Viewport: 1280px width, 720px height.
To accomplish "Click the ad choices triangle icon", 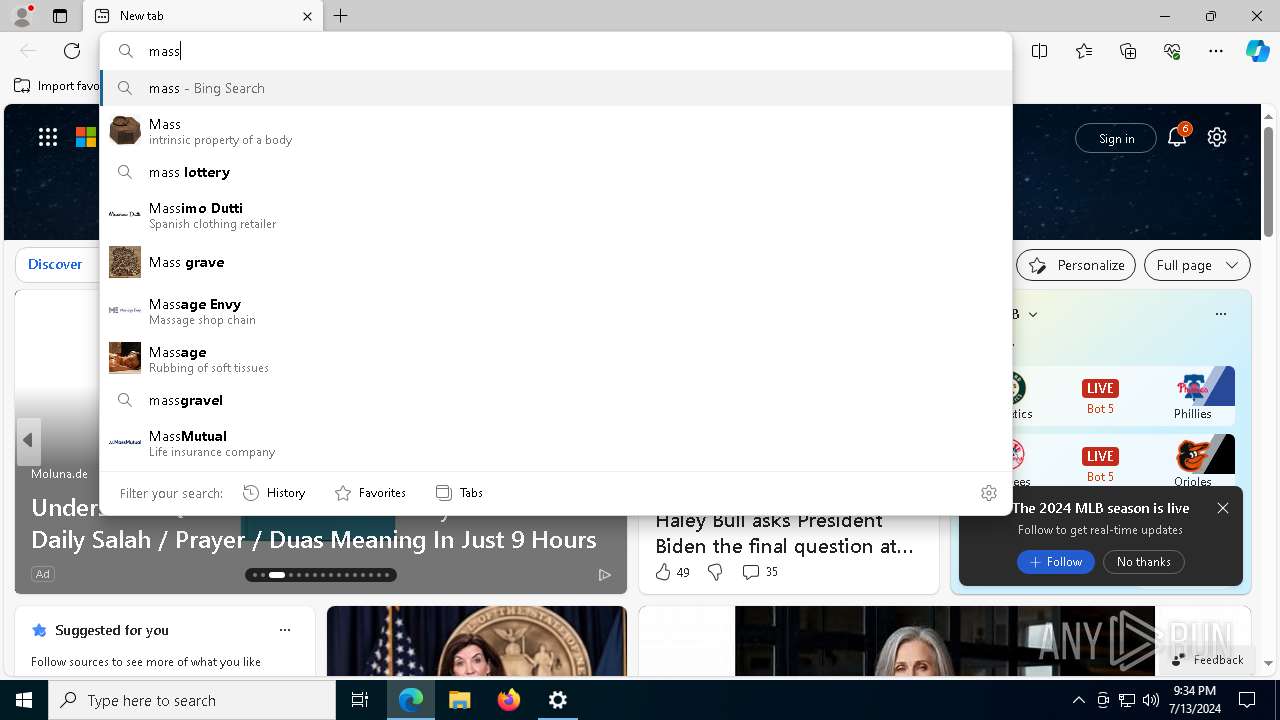I will tap(605, 574).
